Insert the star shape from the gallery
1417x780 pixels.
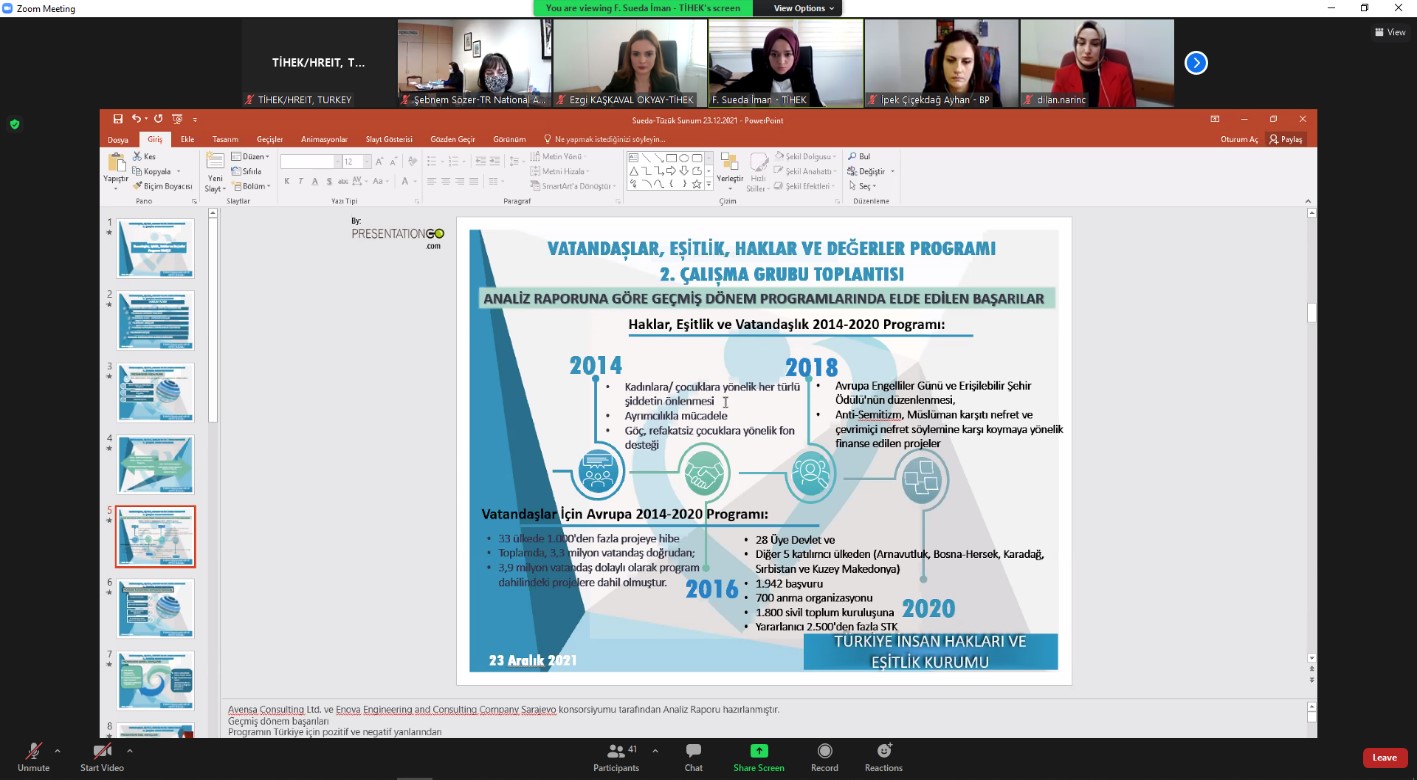(x=697, y=184)
